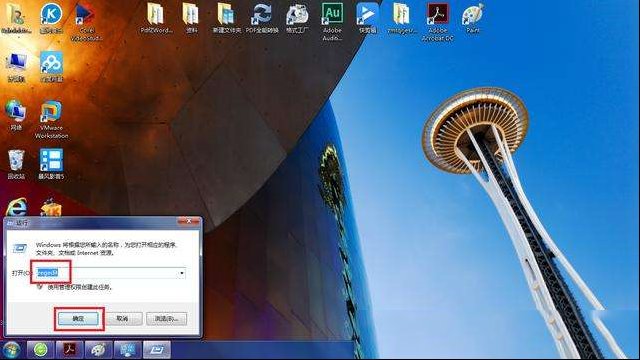Select the Paint desktop shortcut
640x360 pixels.
pos(473,18)
